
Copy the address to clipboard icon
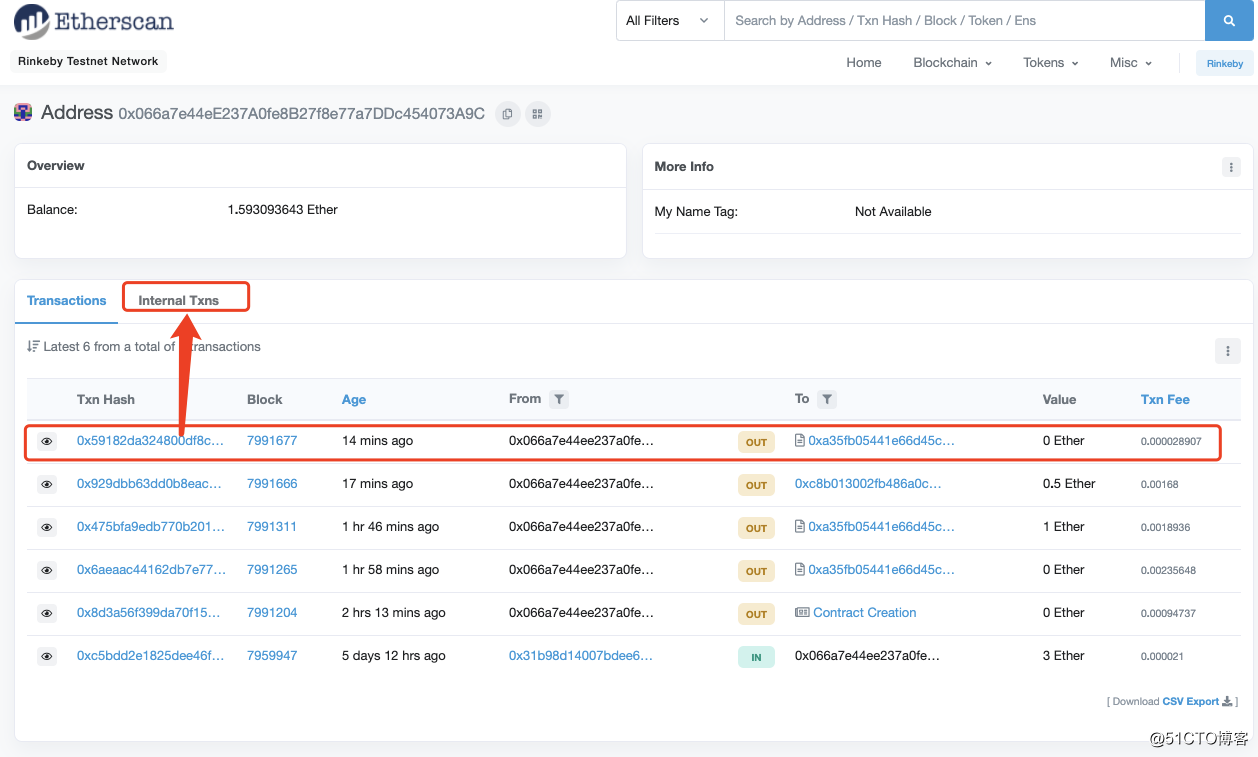(508, 114)
